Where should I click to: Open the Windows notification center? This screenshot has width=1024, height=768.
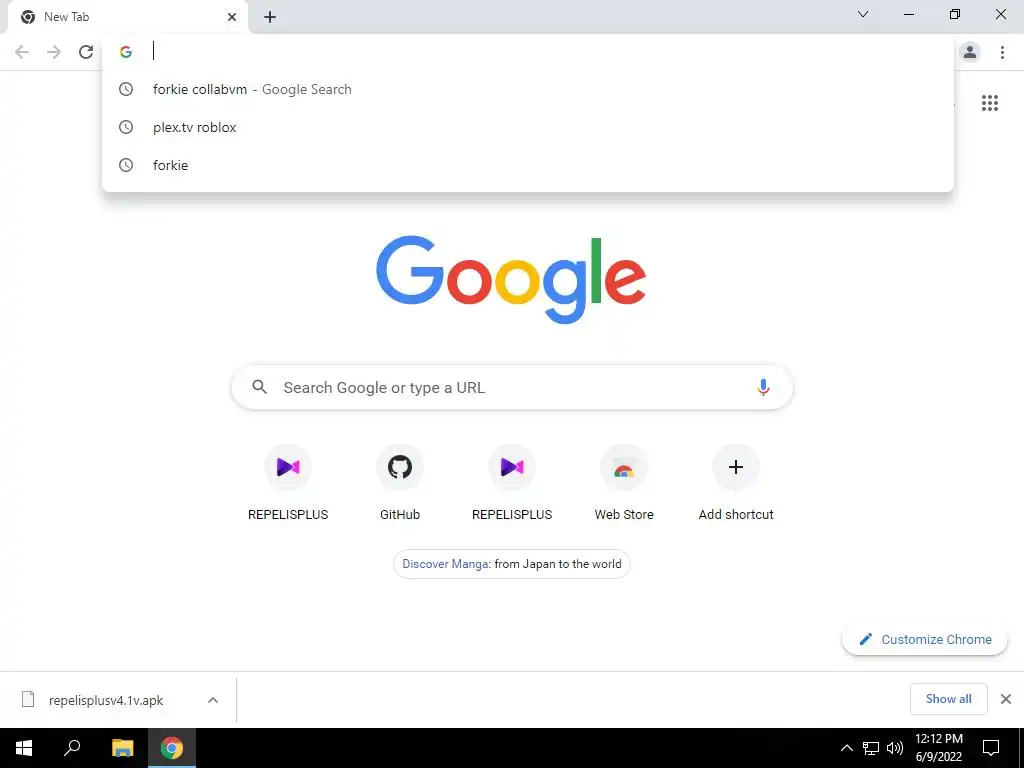coord(991,748)
